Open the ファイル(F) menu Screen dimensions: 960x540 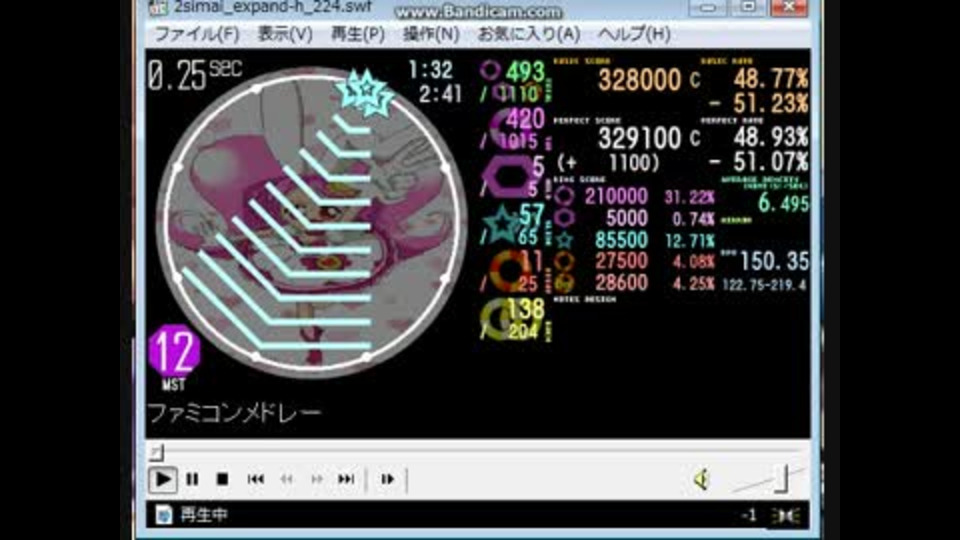click(x=196, y=34)
